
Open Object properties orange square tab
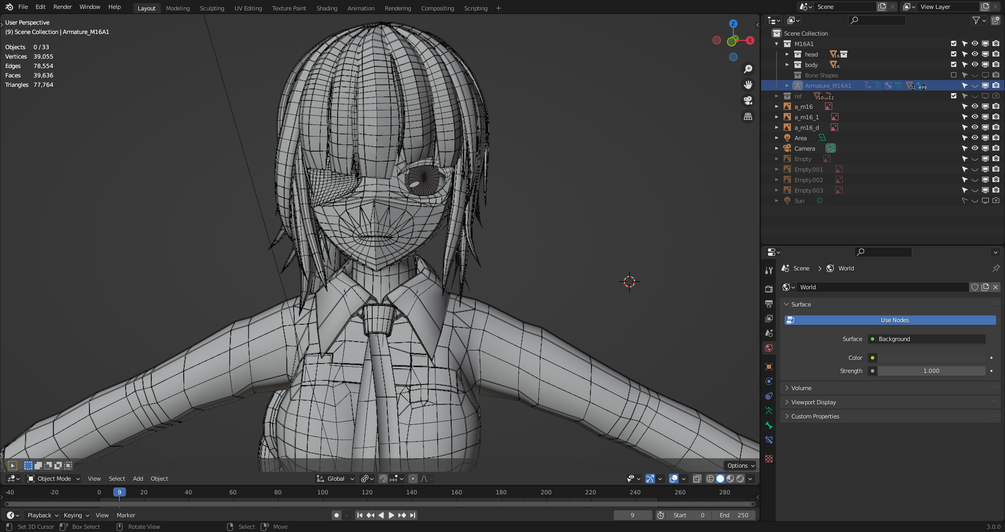769,366
